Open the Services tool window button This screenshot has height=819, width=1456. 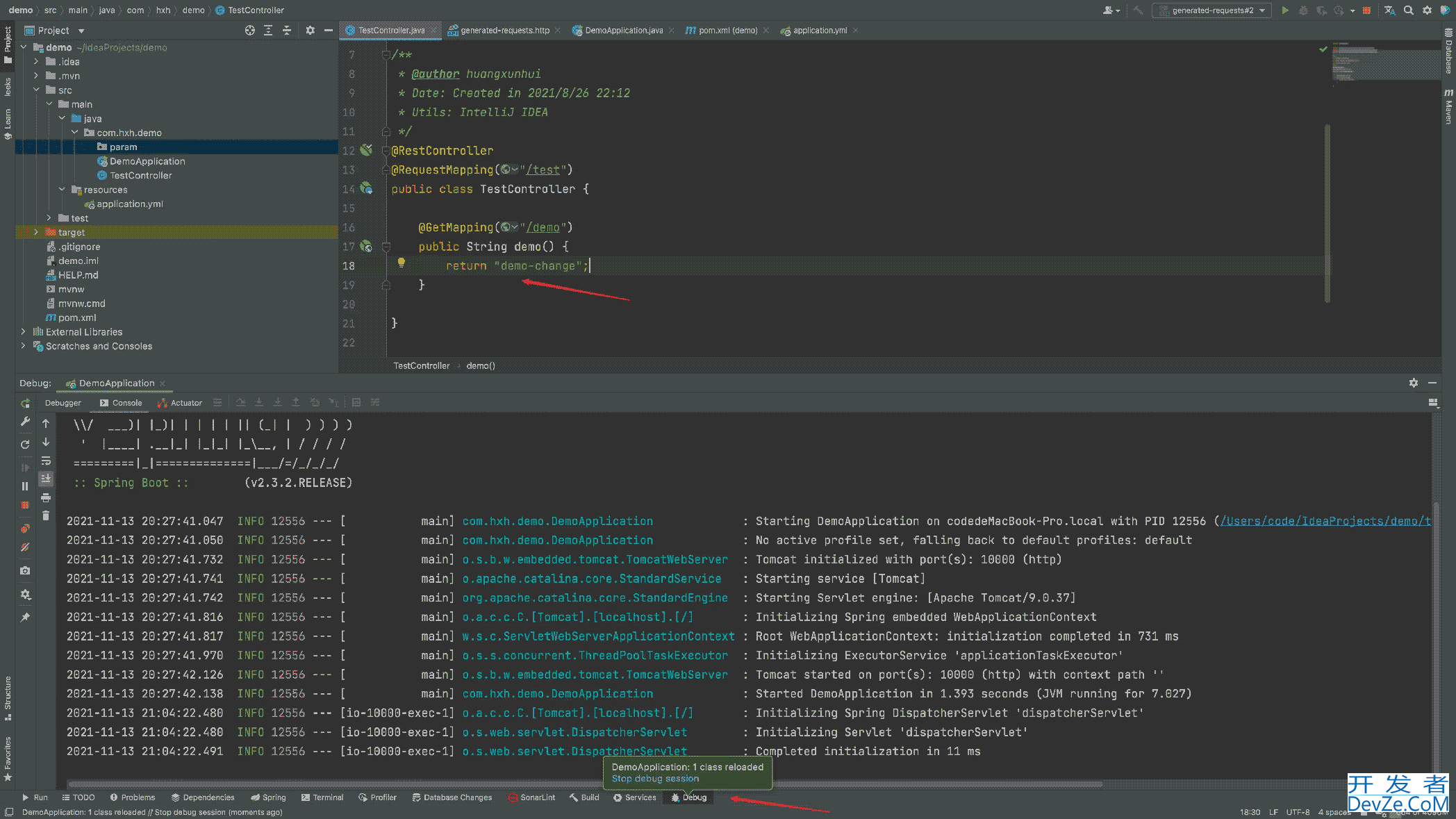click(634, 797)
